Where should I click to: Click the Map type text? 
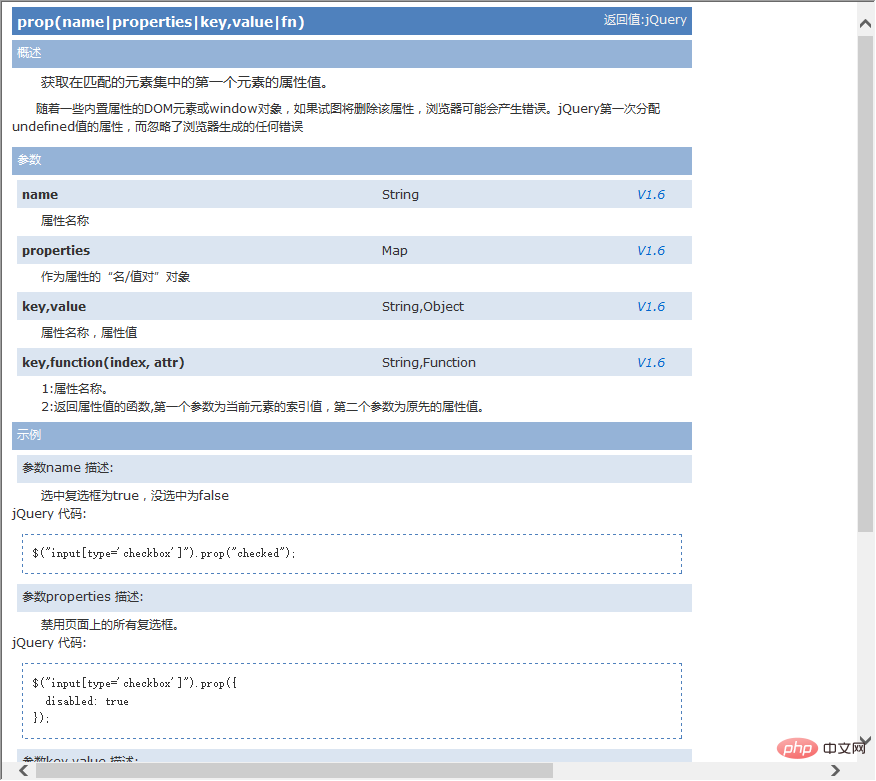point(394,250)
